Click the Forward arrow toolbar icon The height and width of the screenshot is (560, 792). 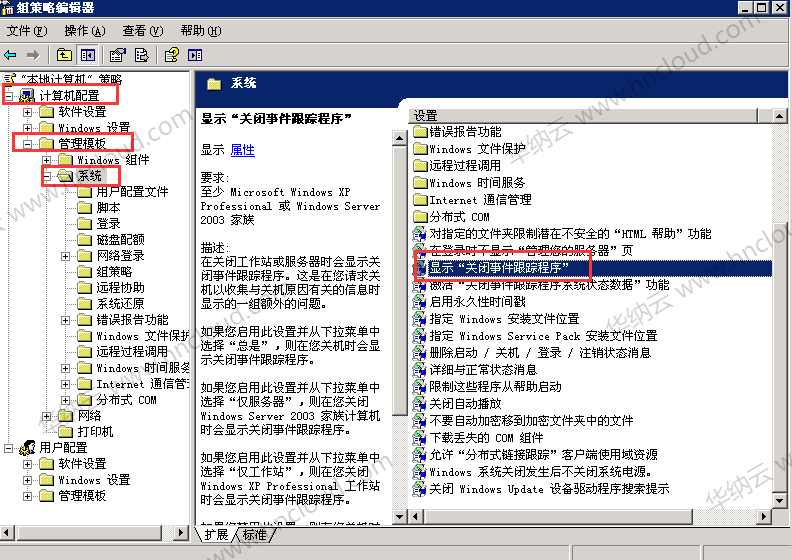pyautogui.click(x=33, y=55)
